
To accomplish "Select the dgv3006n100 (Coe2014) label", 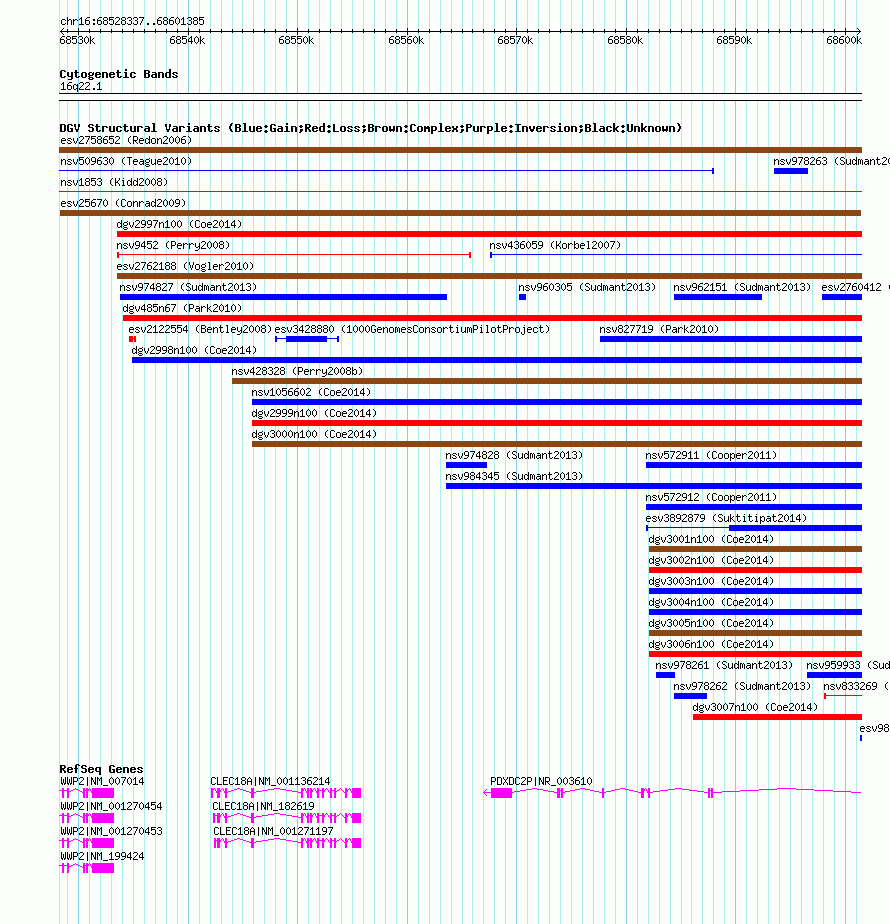I will tap(711, 645).
